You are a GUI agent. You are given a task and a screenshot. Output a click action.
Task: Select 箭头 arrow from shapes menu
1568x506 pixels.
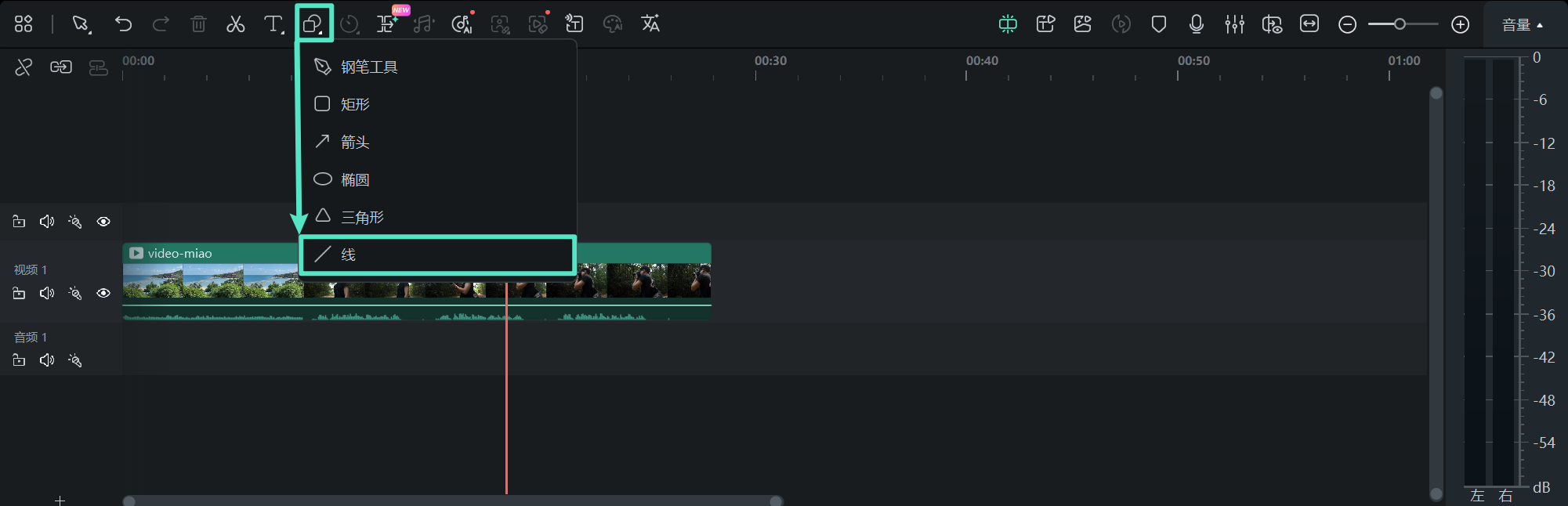[438, 142]
